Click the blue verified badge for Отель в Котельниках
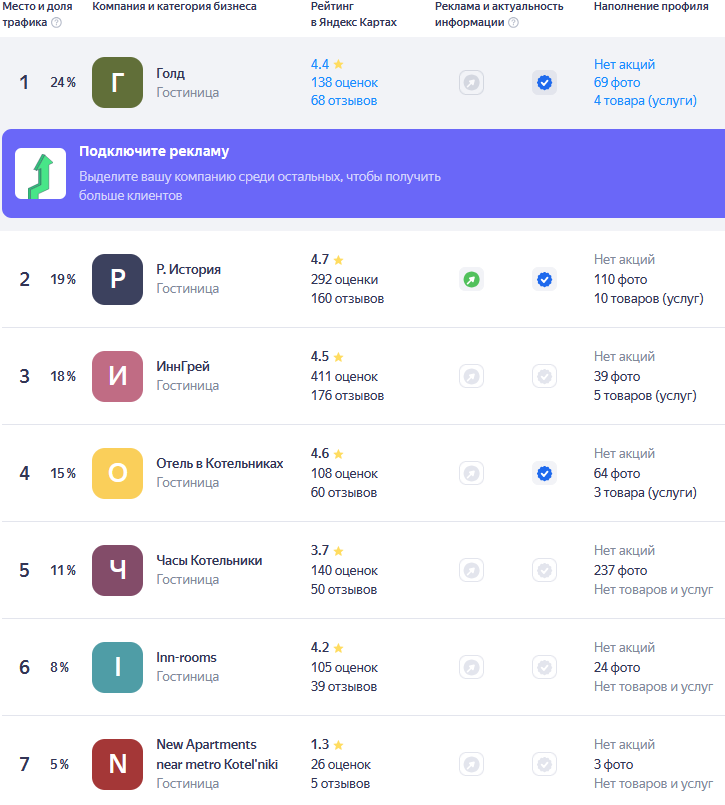Screen dimensions: 725x805 [x=544, y=473]
